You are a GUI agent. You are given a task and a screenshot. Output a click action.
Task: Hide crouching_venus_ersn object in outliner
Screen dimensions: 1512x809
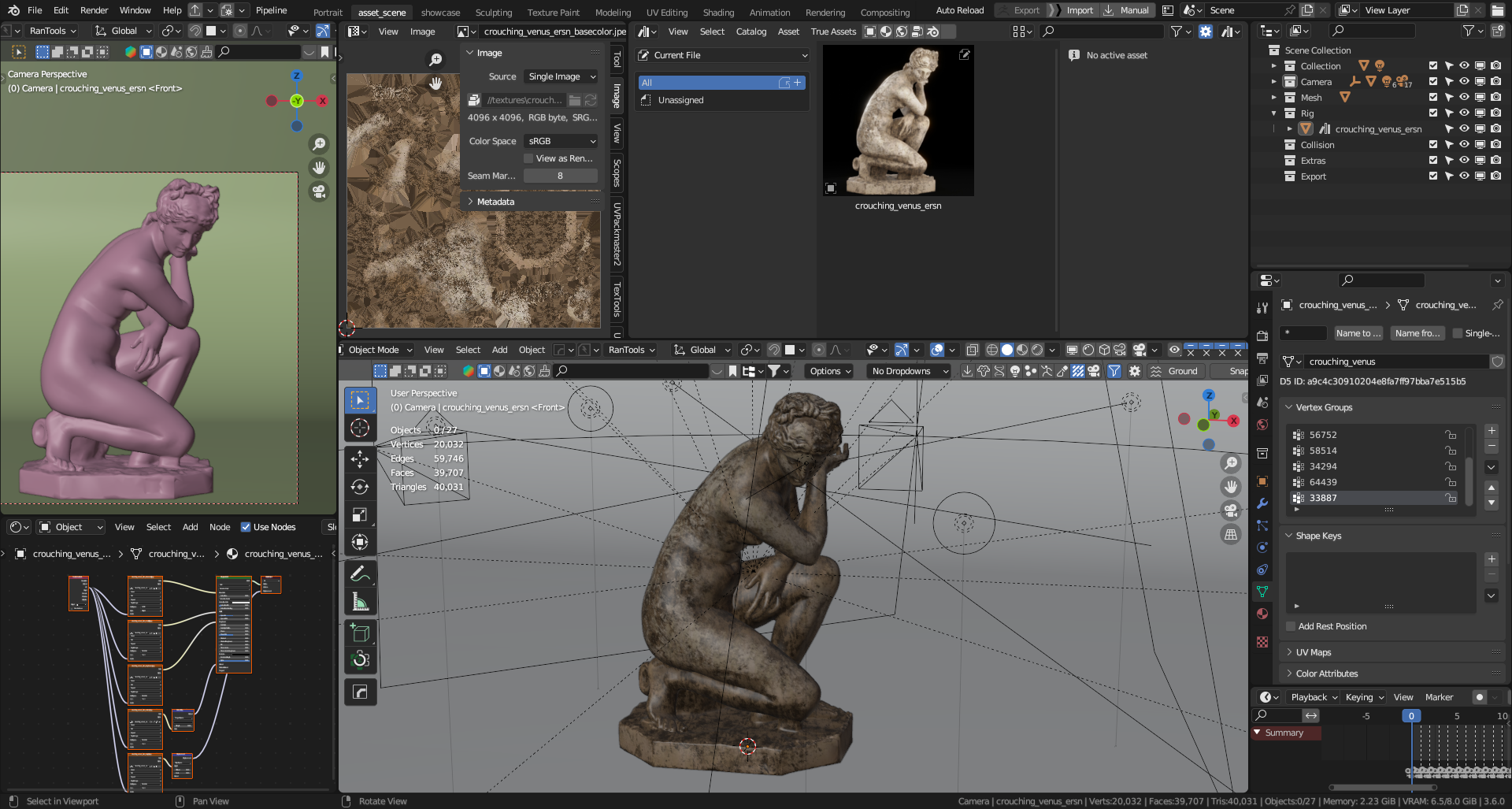(1464, 129)
